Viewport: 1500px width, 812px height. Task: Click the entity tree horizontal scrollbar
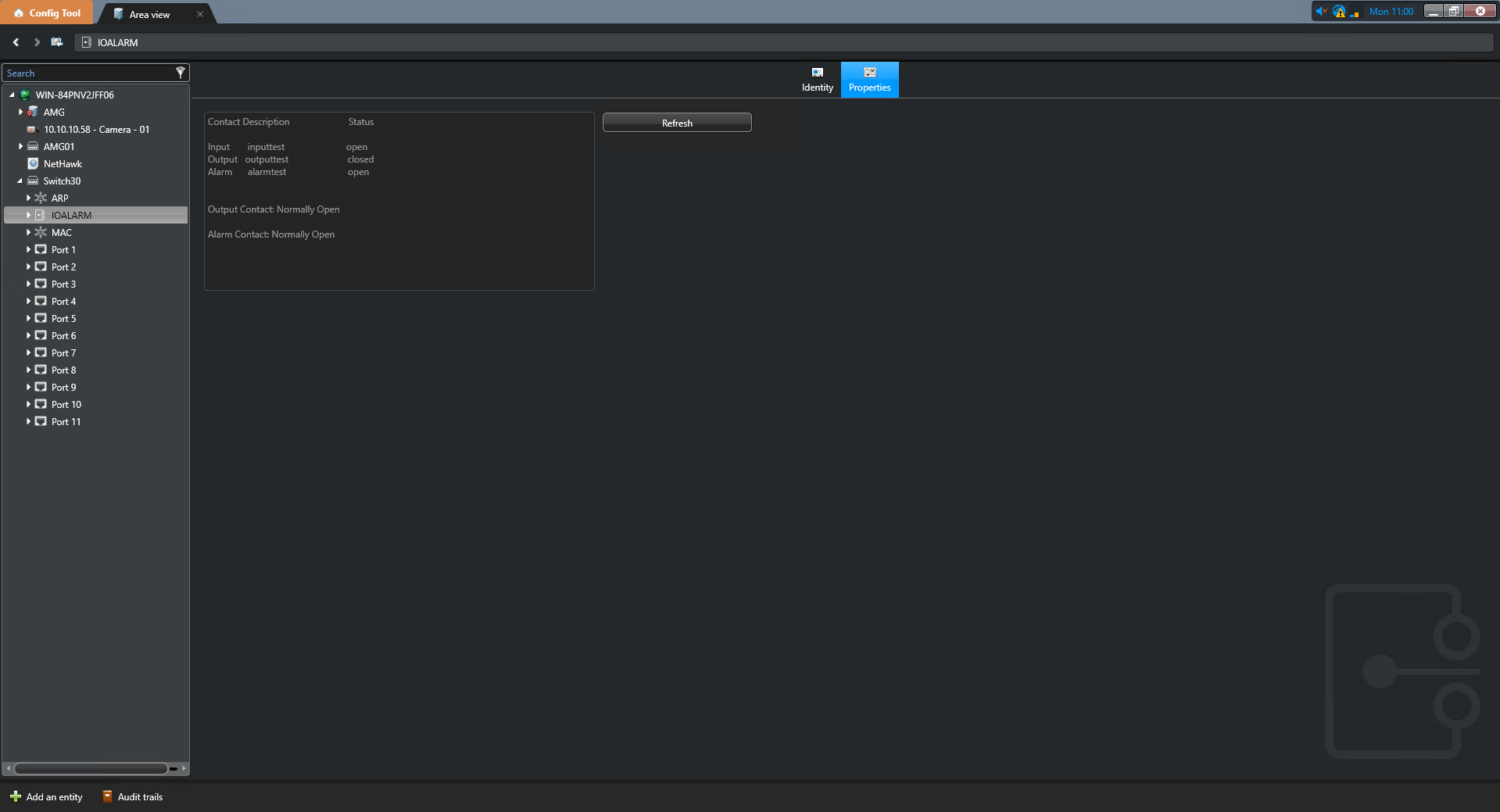91,768
